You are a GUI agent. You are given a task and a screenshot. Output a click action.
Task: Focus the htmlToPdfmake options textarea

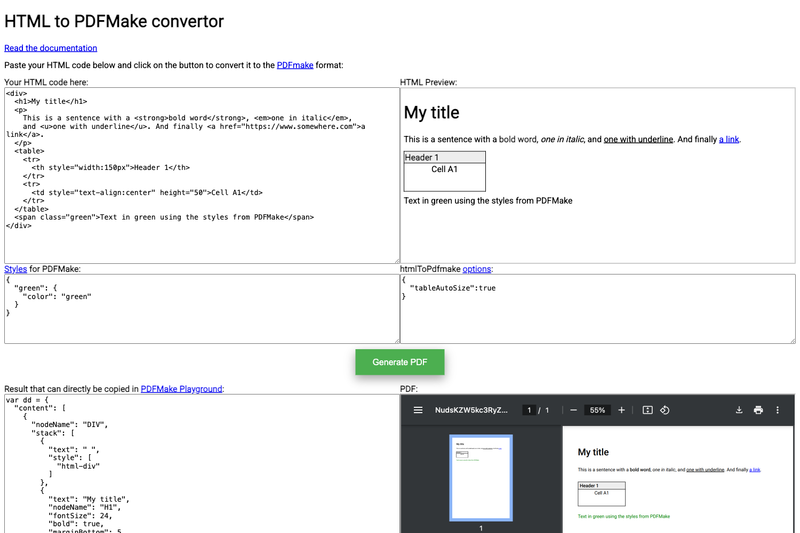(x=598, y=309)
